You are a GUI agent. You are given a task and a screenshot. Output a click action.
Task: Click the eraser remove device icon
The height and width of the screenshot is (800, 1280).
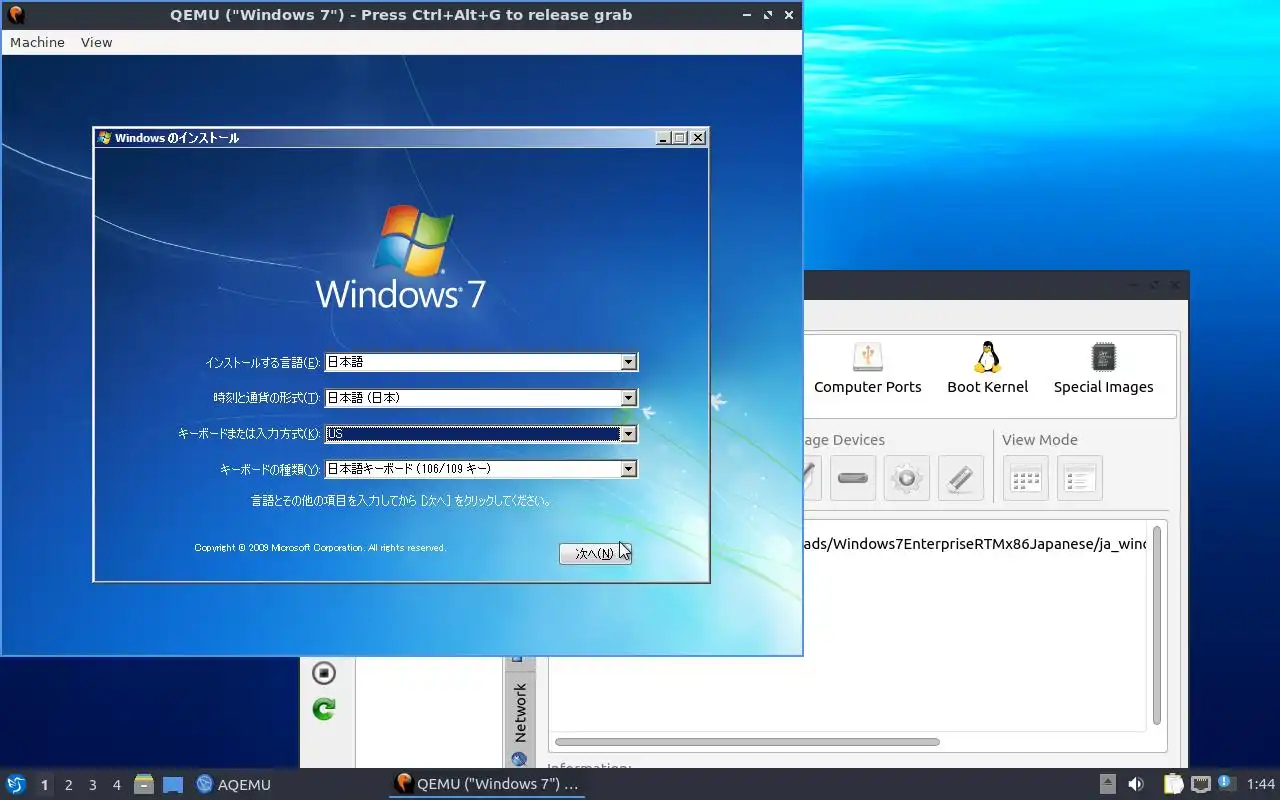[x=960, y=478]
